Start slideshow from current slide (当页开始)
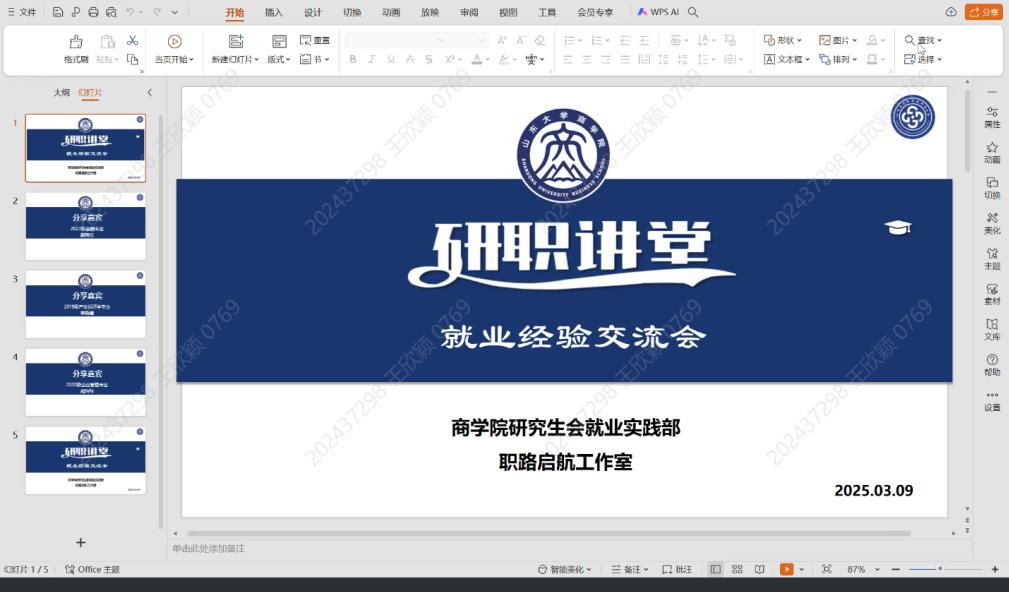 [x=175, y=48]
